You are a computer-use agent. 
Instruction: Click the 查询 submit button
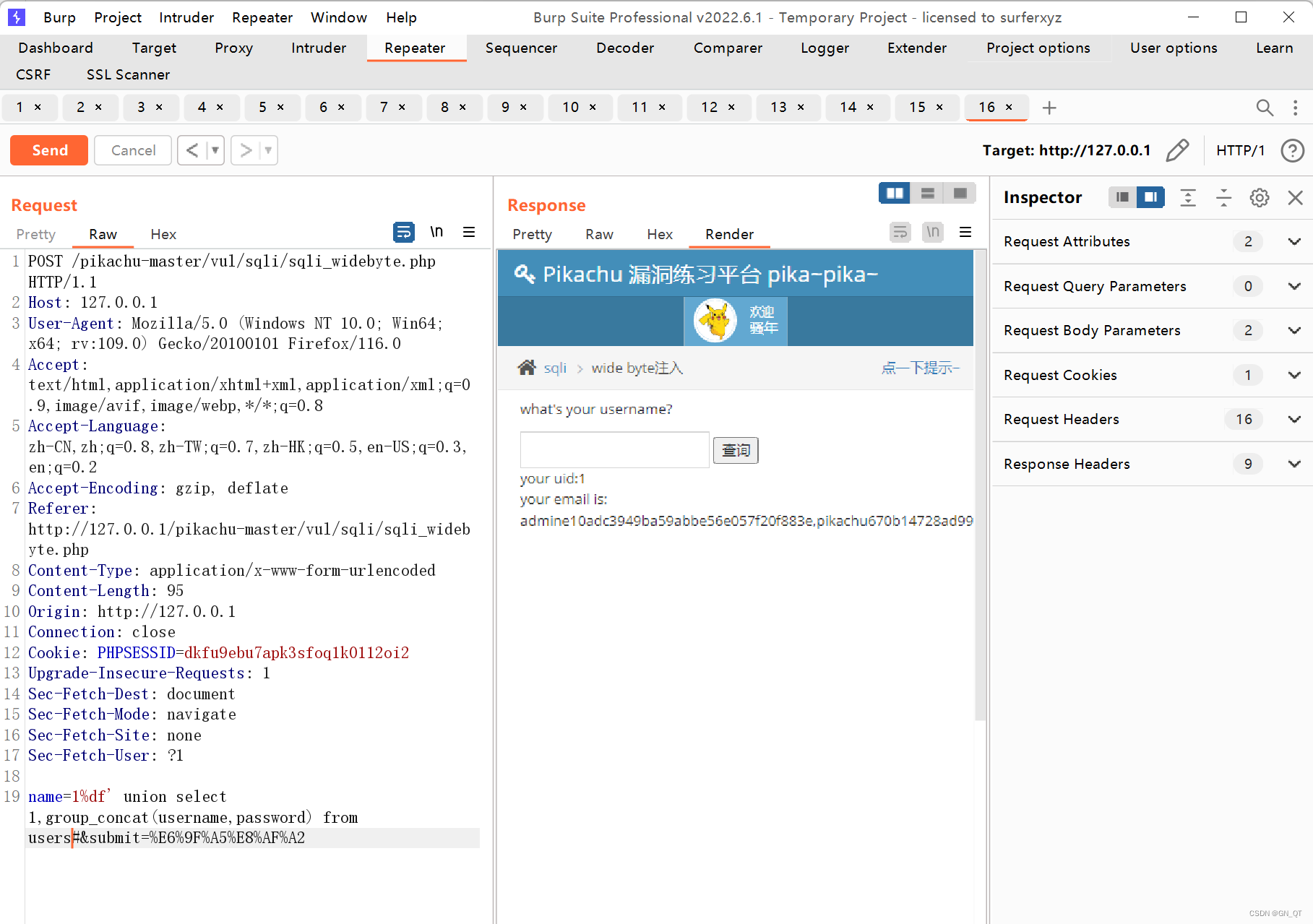(736, 450)
